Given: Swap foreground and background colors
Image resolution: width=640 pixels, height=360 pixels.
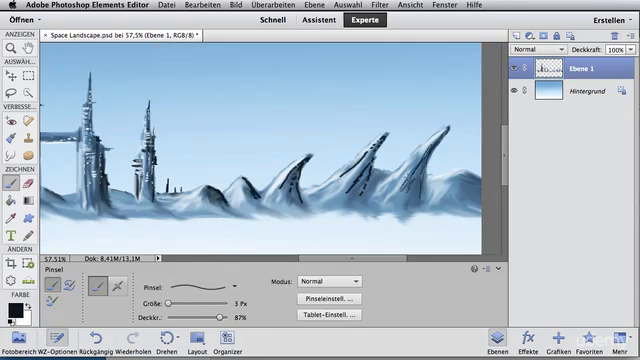Looking at the screenshot, I should [28, 306].
